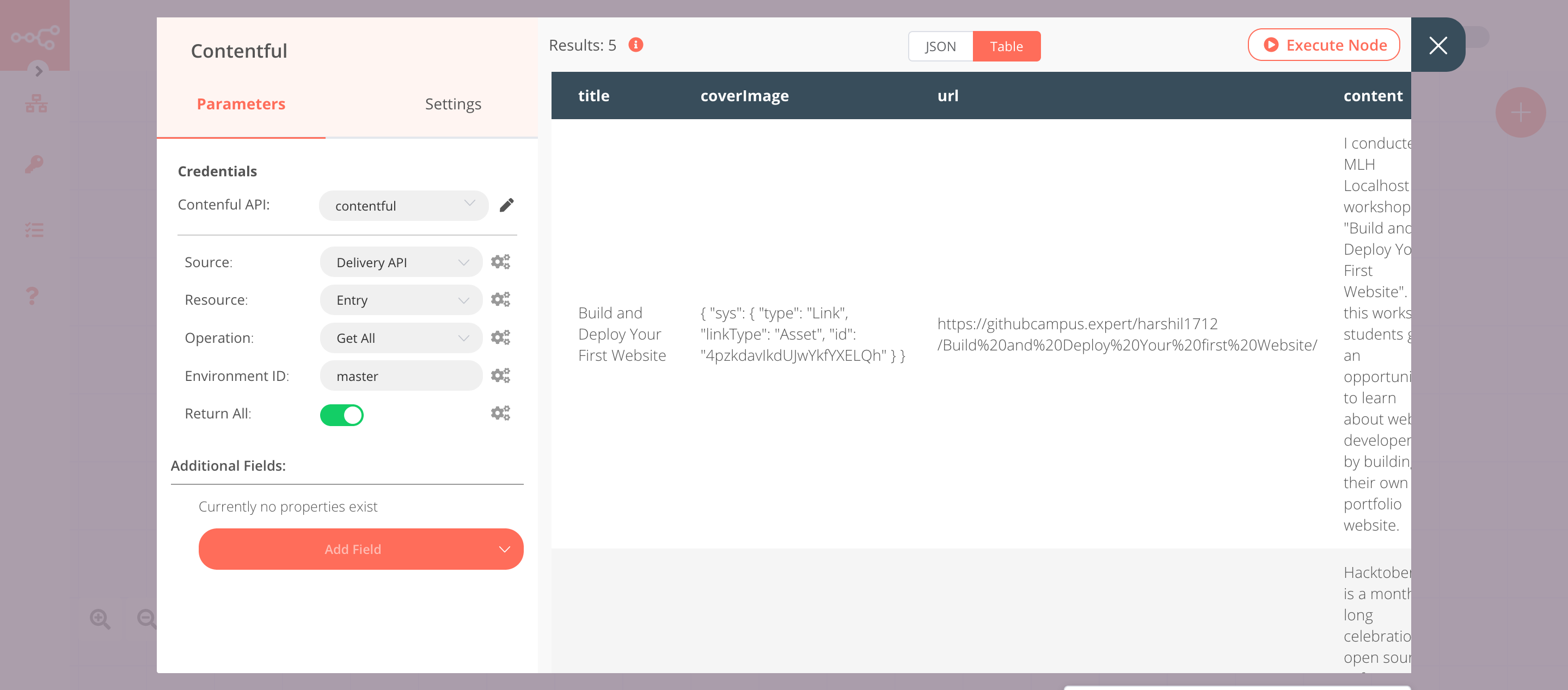The width and height of the screenshot is (1568, 690).
Task: Open the Operation dropdown showing Get All
Action: [x=400, y=338]
